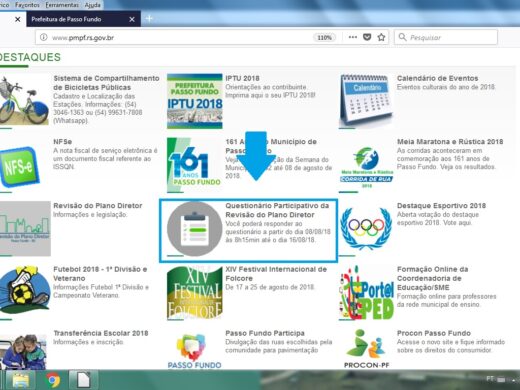520x390 pixels.
Task: Open the Procon Passo Fundo link
Action: pos(434,333)
